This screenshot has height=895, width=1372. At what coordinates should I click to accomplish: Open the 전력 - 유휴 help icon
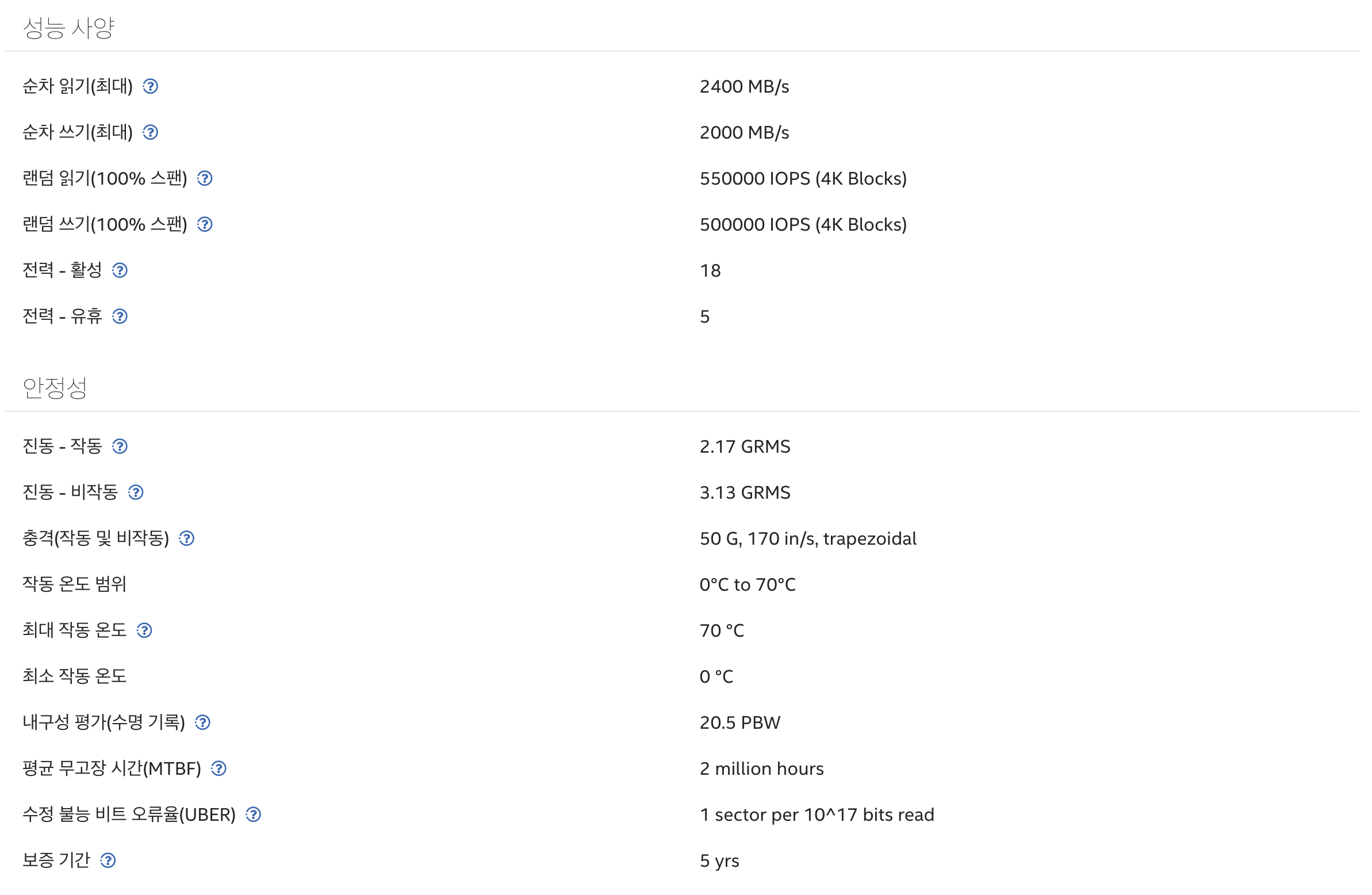(120, 316)
